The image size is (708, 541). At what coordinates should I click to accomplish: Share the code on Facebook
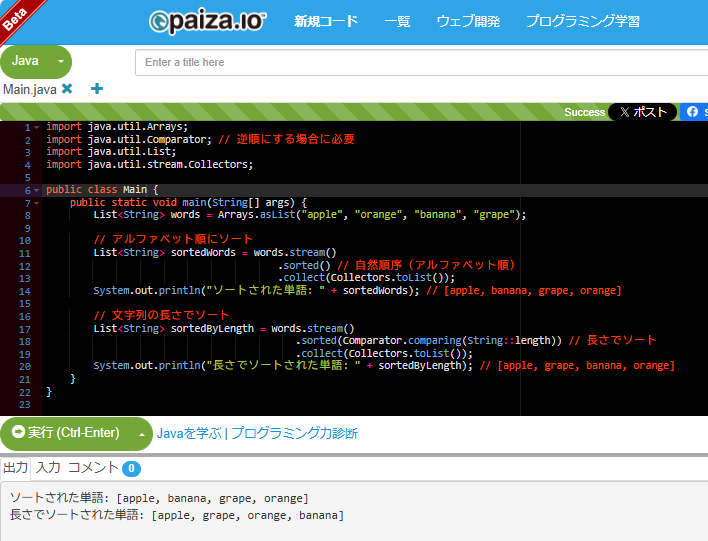[694, 112]
